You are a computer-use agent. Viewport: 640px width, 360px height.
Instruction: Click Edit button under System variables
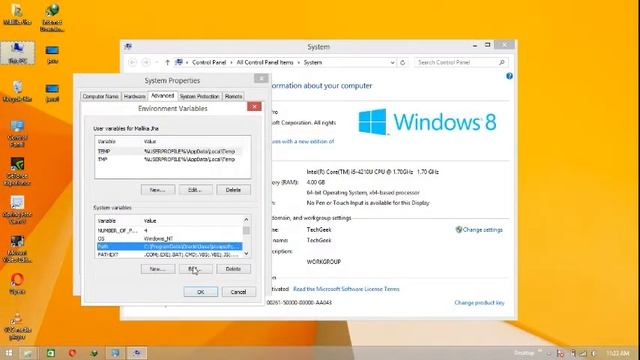pos(196,269)
